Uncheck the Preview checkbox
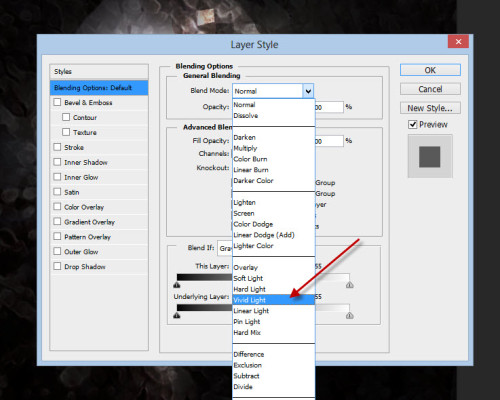Viewport: 500px width, 400px height. (x=412, y=124)
